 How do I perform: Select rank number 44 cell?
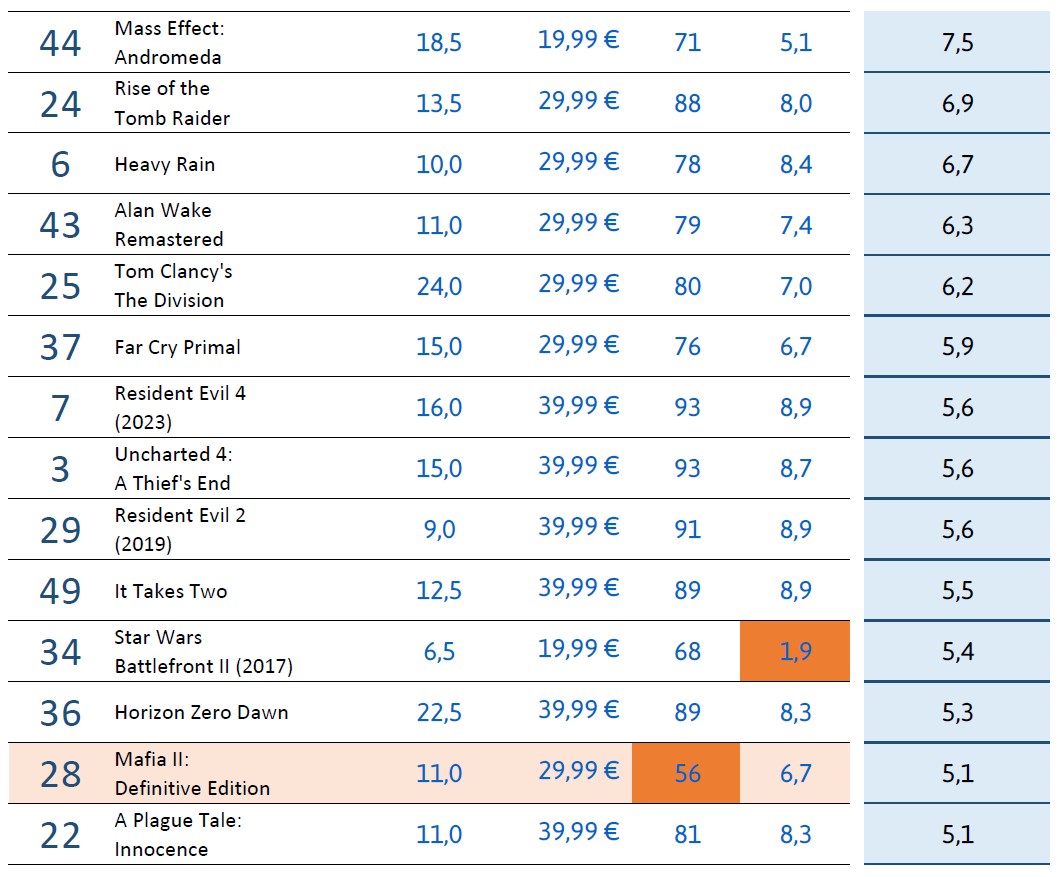point(60,43)
